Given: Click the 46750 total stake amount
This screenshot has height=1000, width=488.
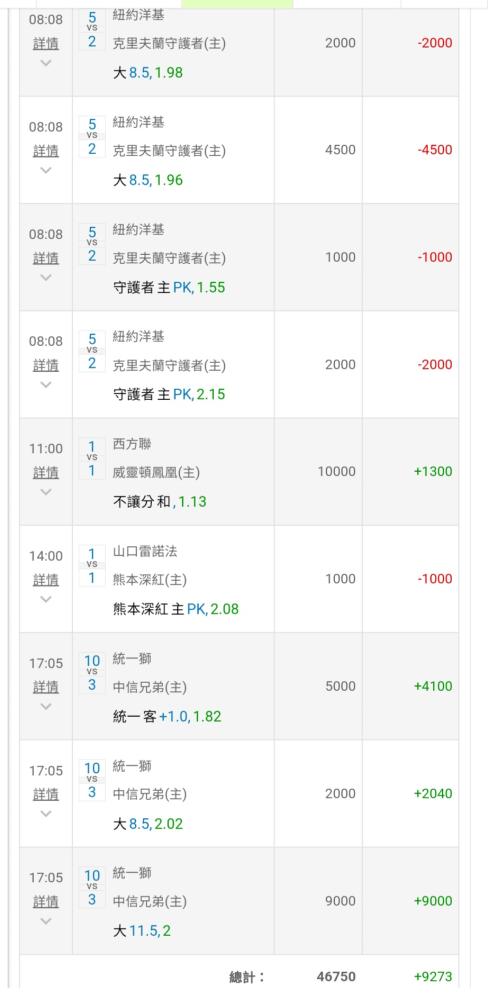Looking at the screenshot, I should [336, 976].
